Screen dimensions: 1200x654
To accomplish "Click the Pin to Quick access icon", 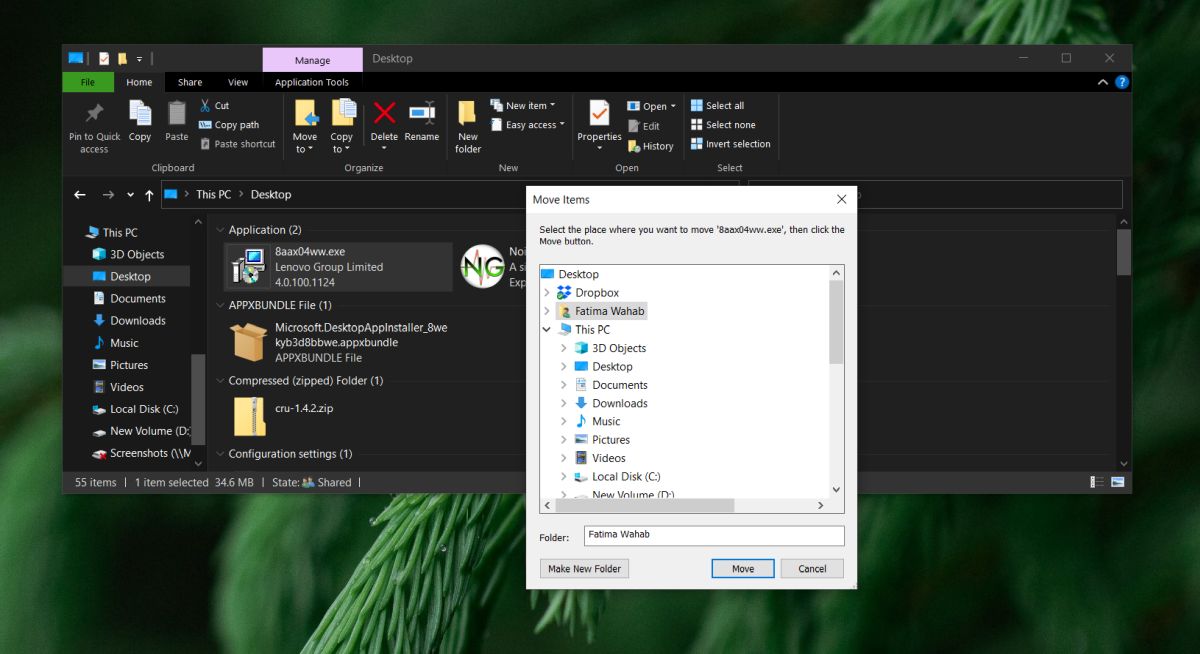I will tap(94, 113).
